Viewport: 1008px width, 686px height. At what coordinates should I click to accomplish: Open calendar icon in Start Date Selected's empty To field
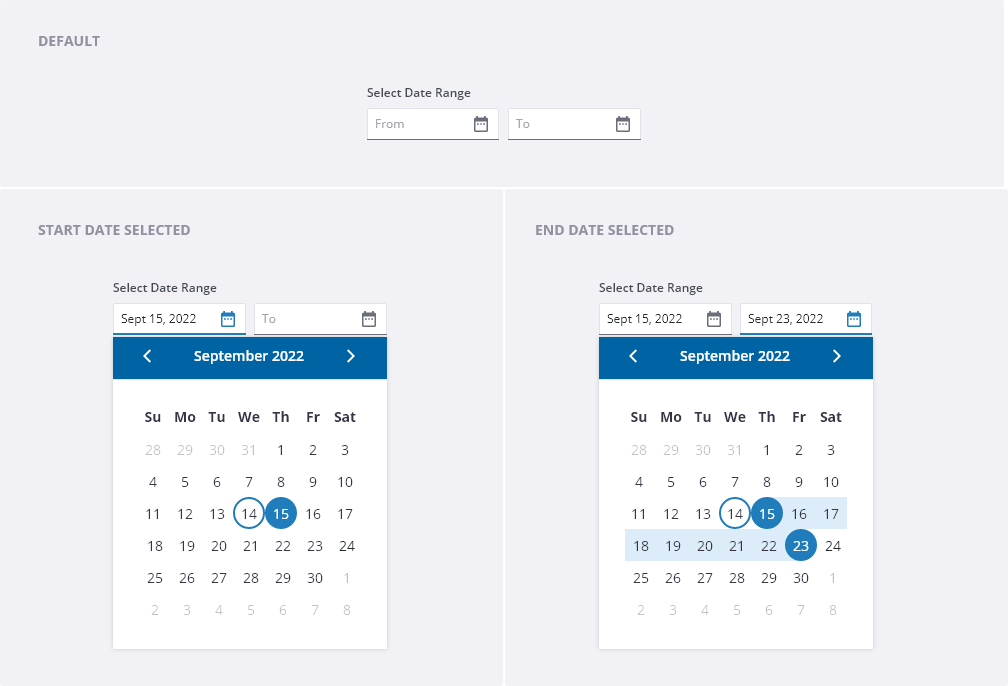[369, 319]
